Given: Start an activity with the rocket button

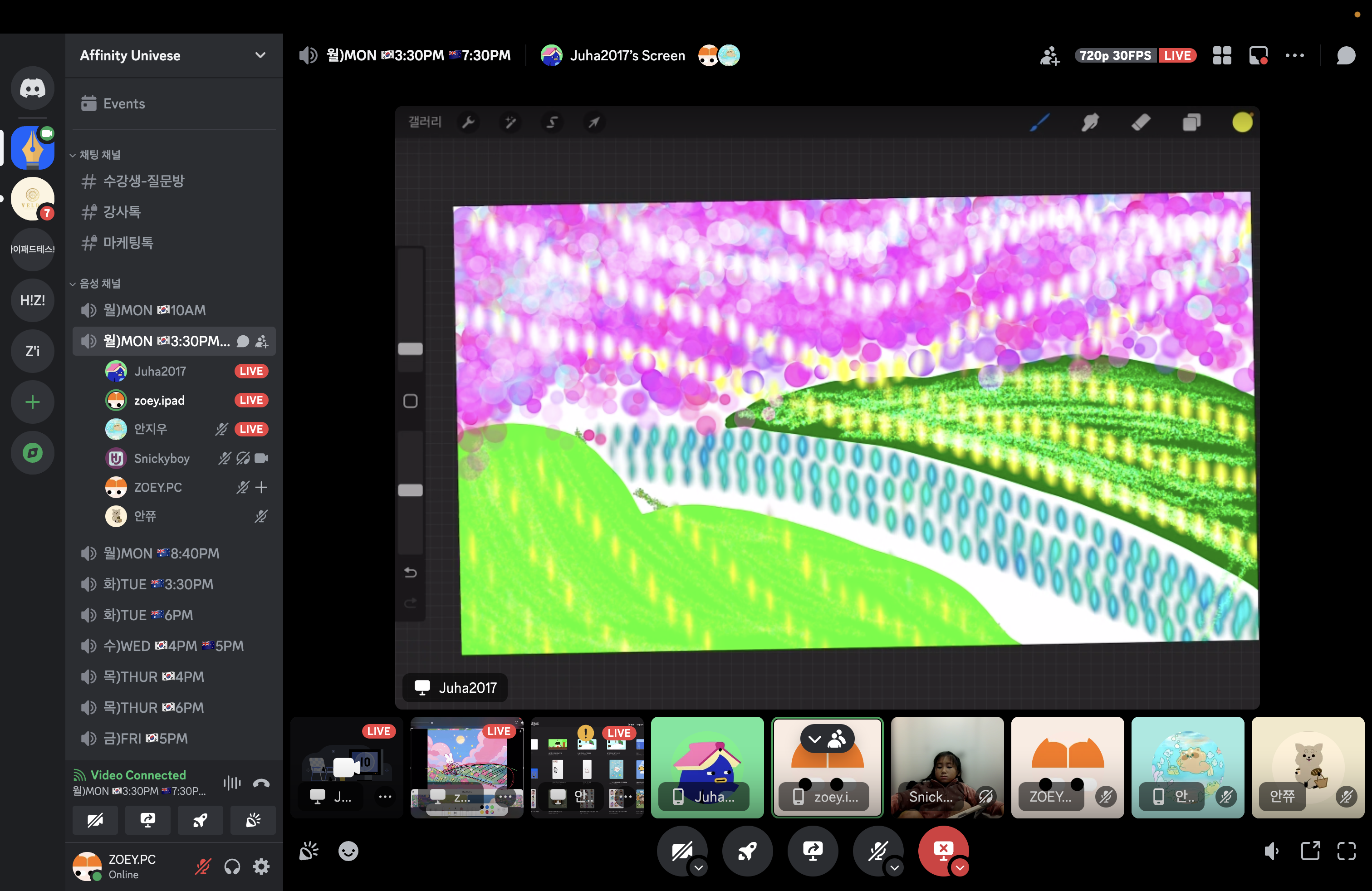Looking at the screenshot, I should point(747,851).
